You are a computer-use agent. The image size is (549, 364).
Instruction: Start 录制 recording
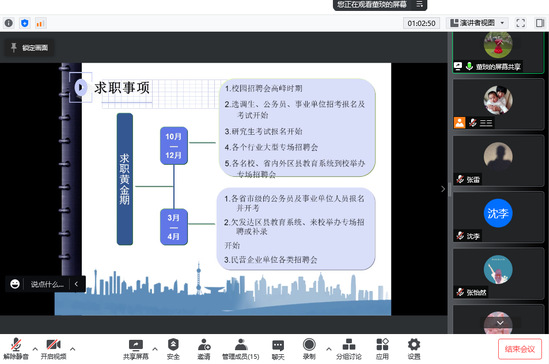click(x=309, y=349)
